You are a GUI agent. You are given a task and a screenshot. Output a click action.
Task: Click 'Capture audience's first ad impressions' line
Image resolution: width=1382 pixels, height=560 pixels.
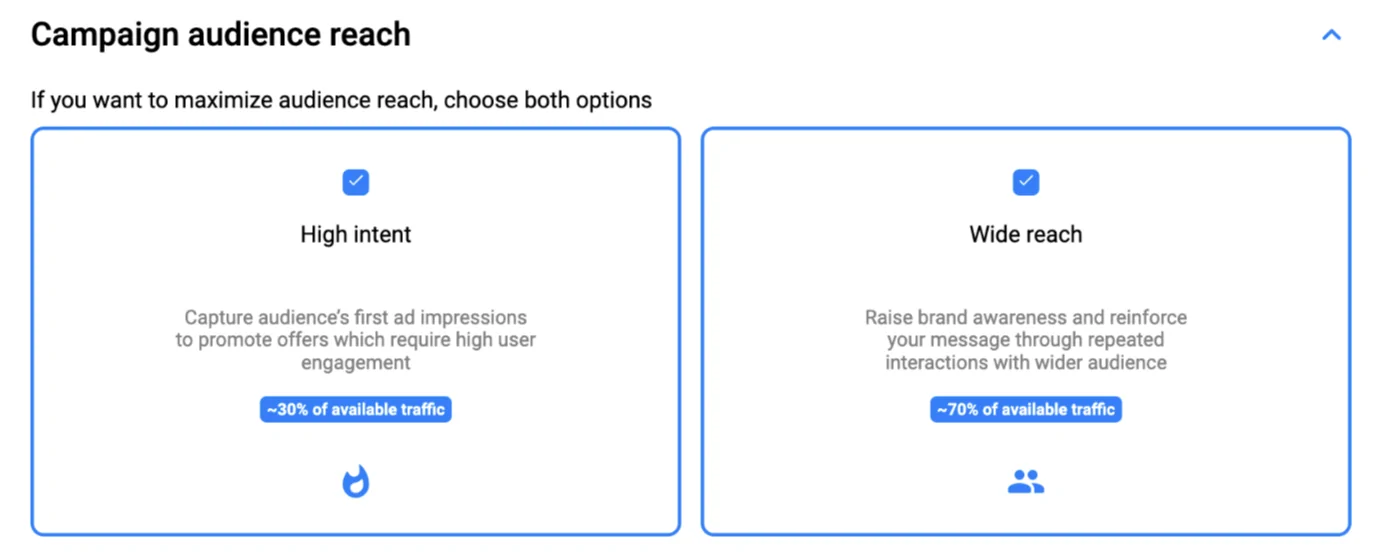(x=356, y=318)
